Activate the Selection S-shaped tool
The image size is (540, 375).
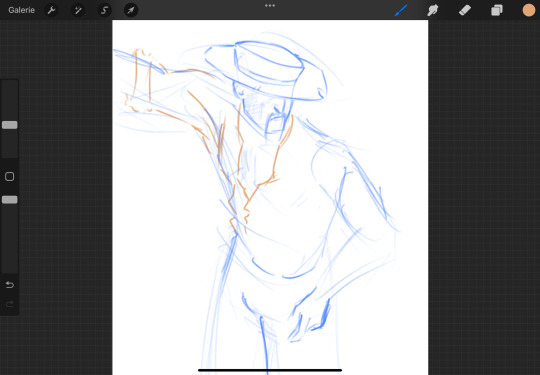coord(104,10)
